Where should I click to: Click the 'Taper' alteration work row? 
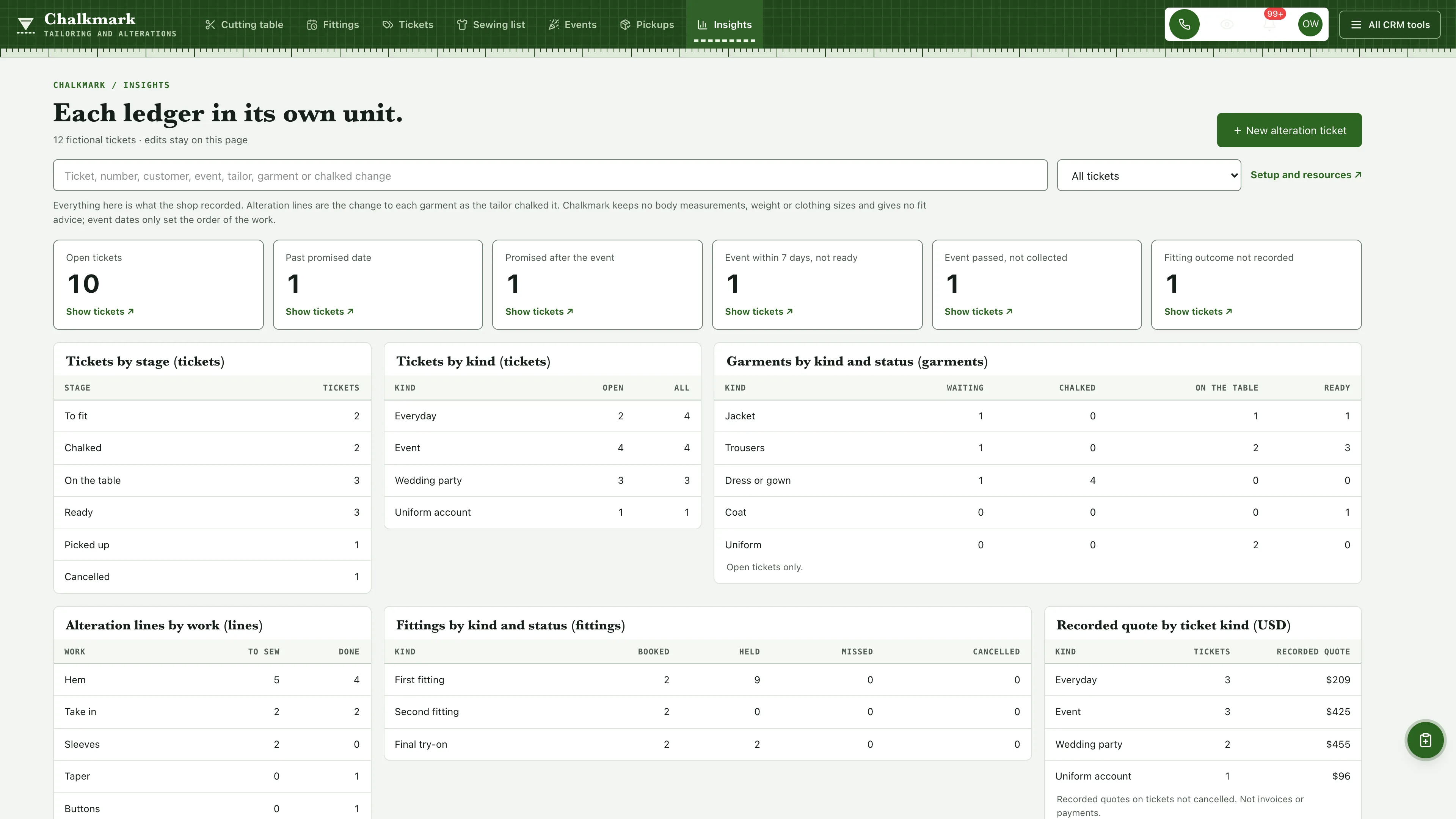tap(212, 776)
